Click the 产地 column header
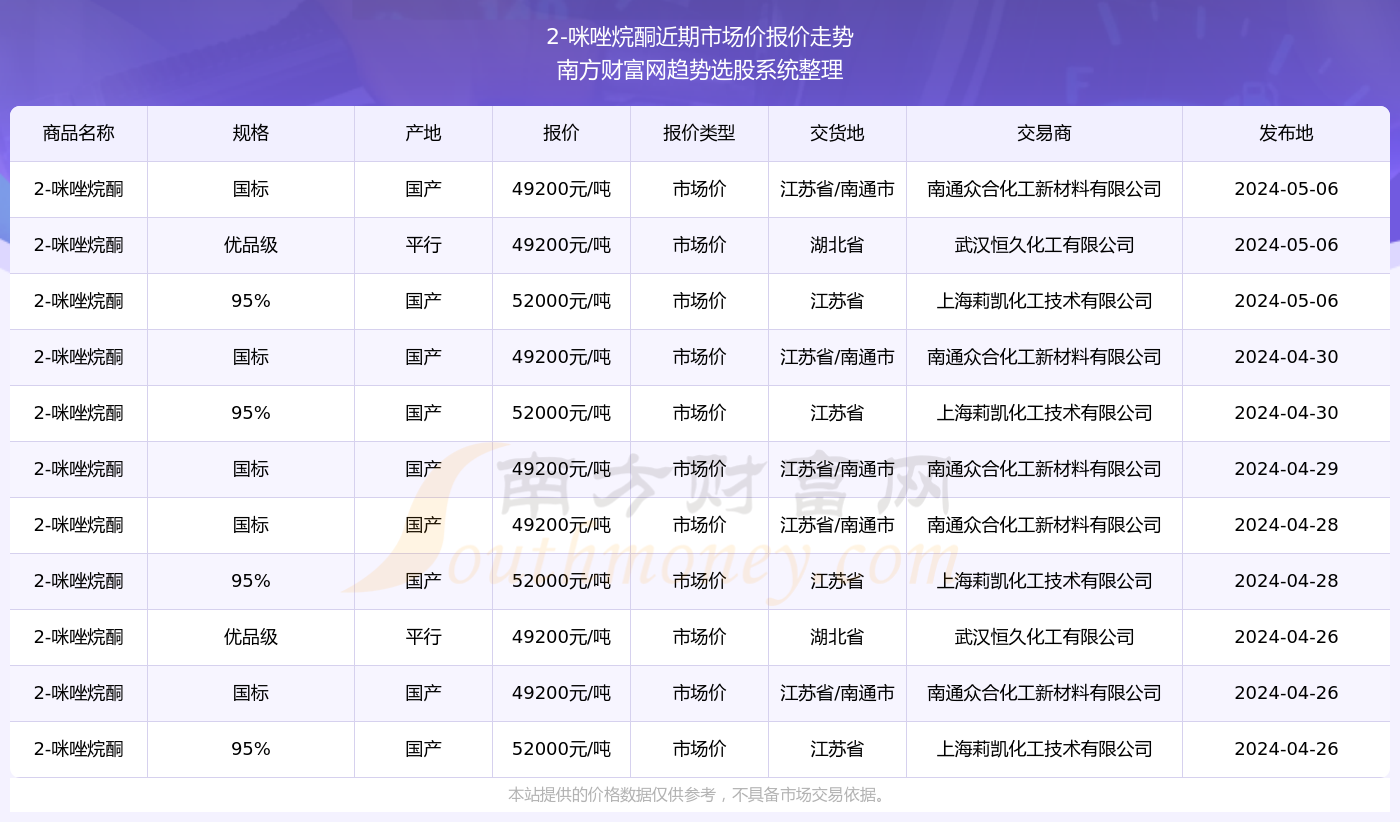1400x822 pixels. coord(424,133)
